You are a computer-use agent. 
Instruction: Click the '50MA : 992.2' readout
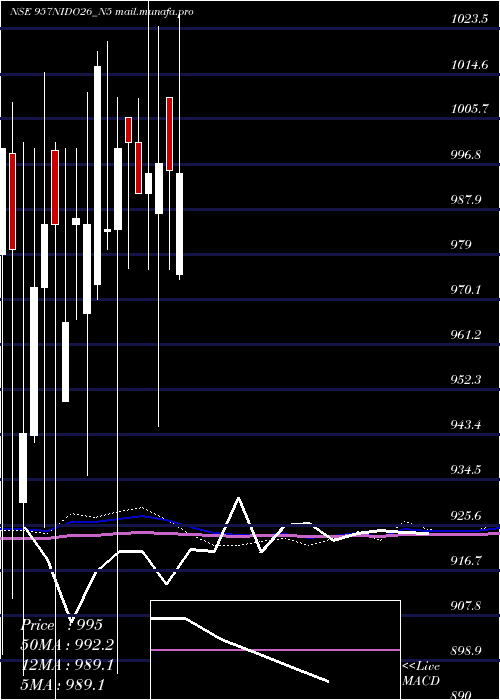(67, 645)
